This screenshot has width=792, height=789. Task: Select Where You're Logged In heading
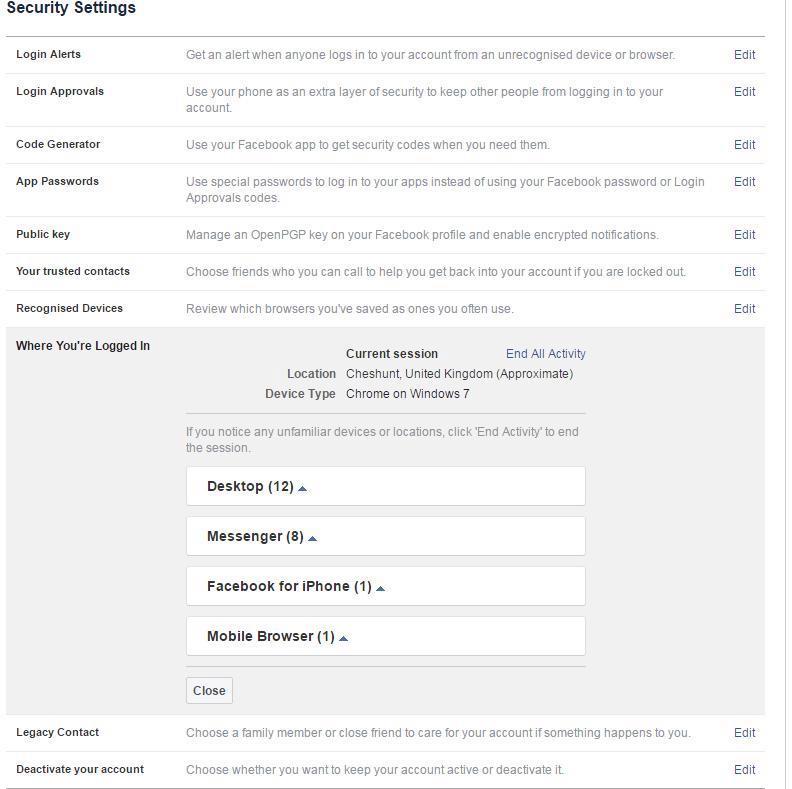(x=83, y=346)
